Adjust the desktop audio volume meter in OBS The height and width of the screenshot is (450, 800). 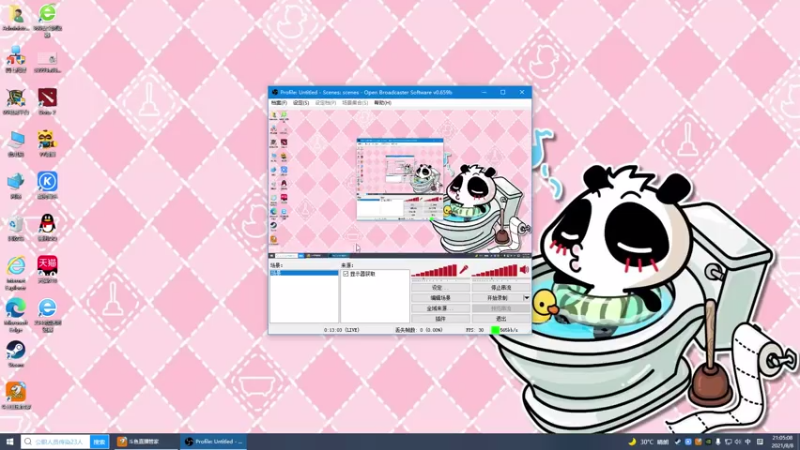(494, 271)
